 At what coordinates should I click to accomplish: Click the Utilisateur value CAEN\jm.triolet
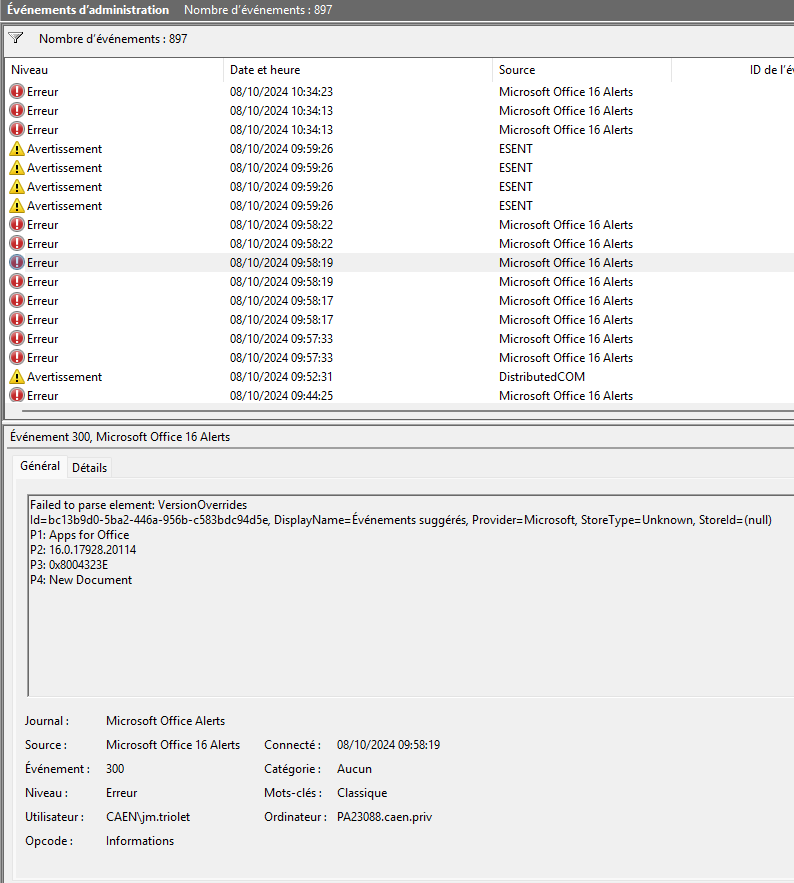pos(148,817)
